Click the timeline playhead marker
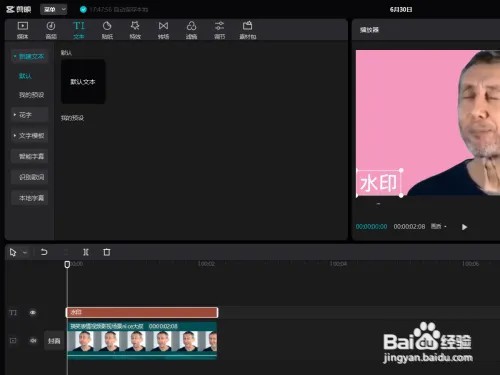 coord(67,264)
